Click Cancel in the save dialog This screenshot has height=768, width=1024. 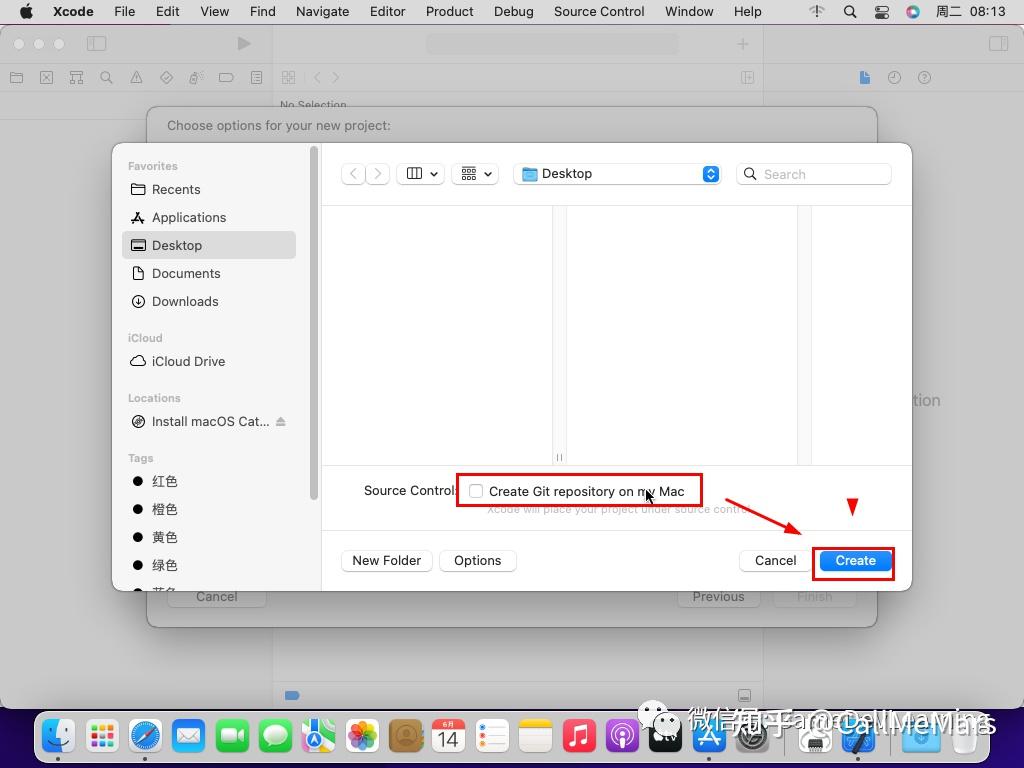point(775,560)
